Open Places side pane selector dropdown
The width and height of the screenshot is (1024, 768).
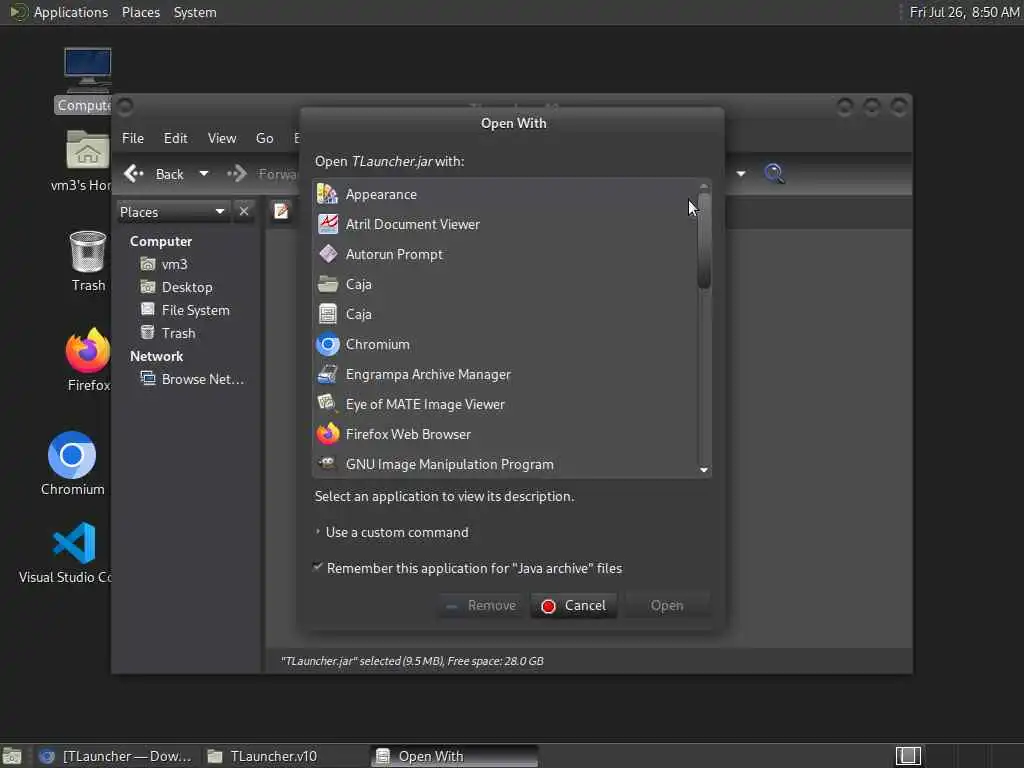(173, 212)
